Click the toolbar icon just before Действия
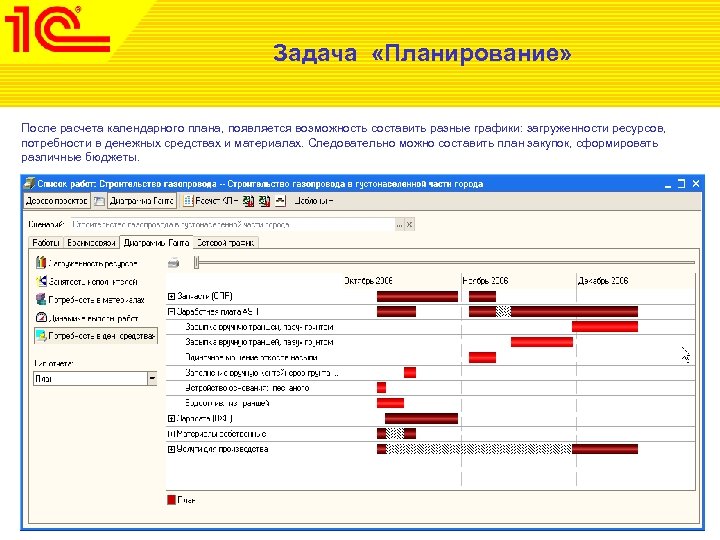 point(280,201)
